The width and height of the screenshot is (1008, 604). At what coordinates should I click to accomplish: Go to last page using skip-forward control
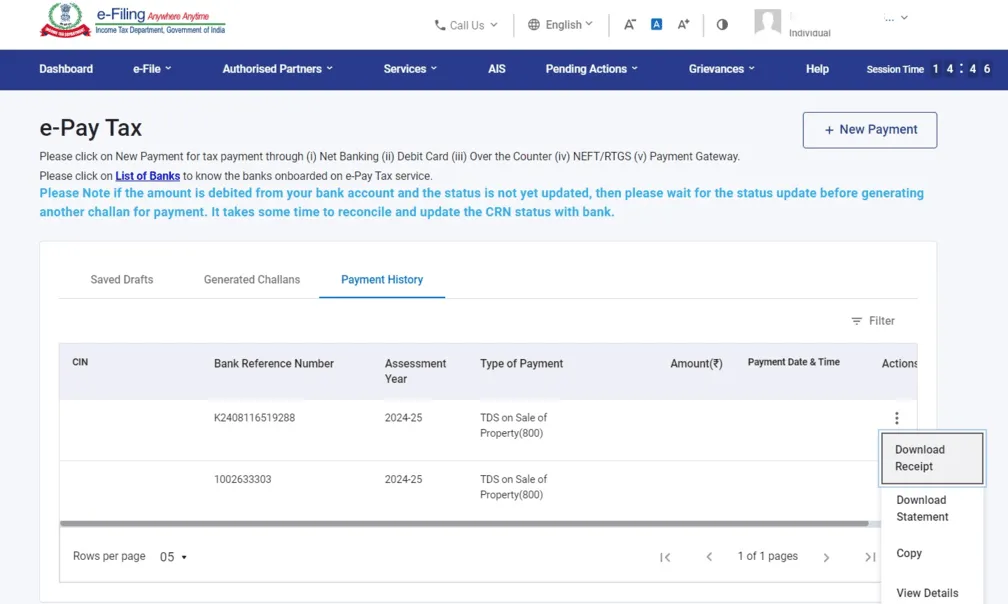pyautogui.click(x=869, y=556)
